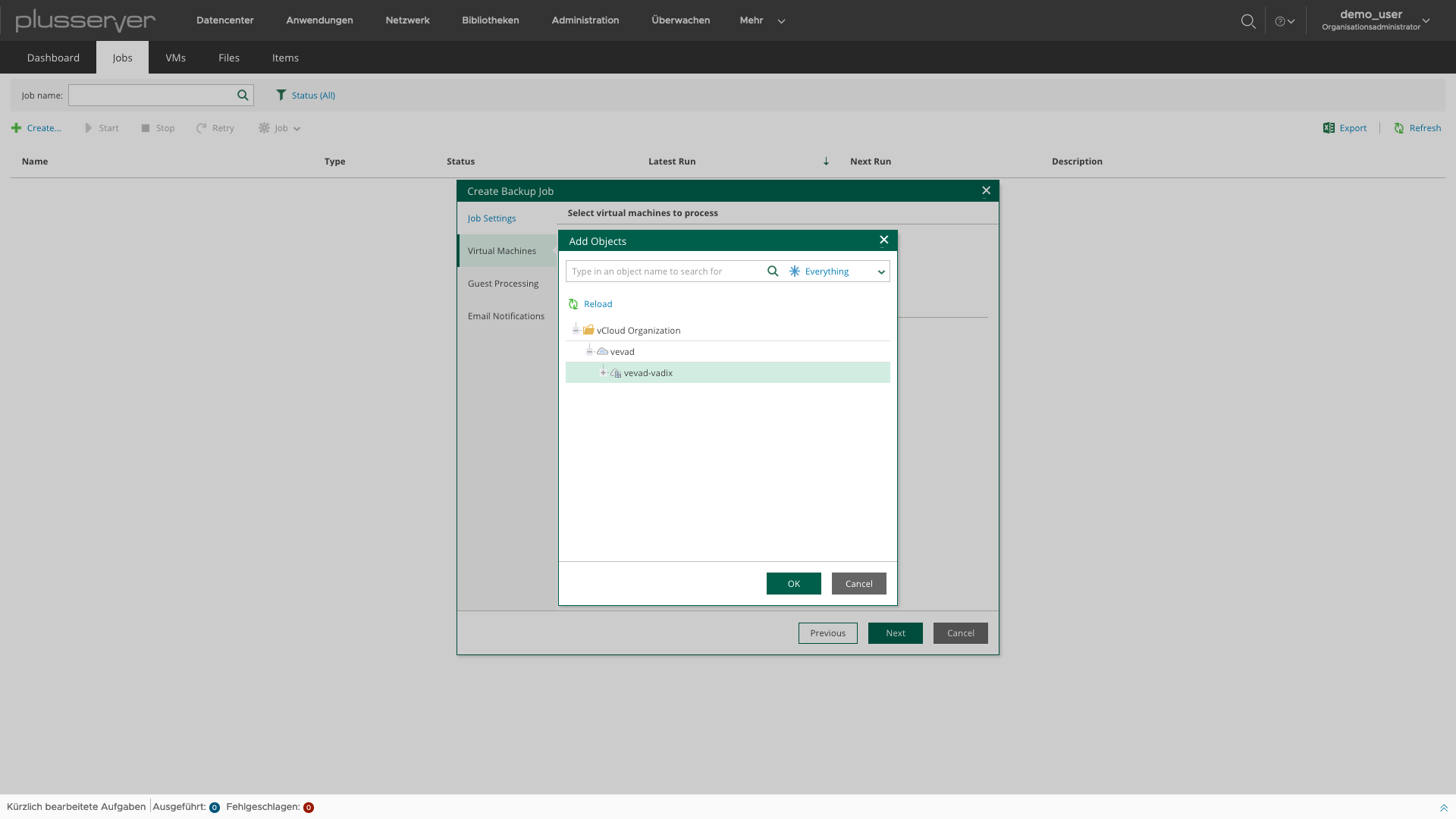The image size is (1456, 819).
Task: Select the Jobs tab
Action: pyautogui.click(x=122, y=57)
